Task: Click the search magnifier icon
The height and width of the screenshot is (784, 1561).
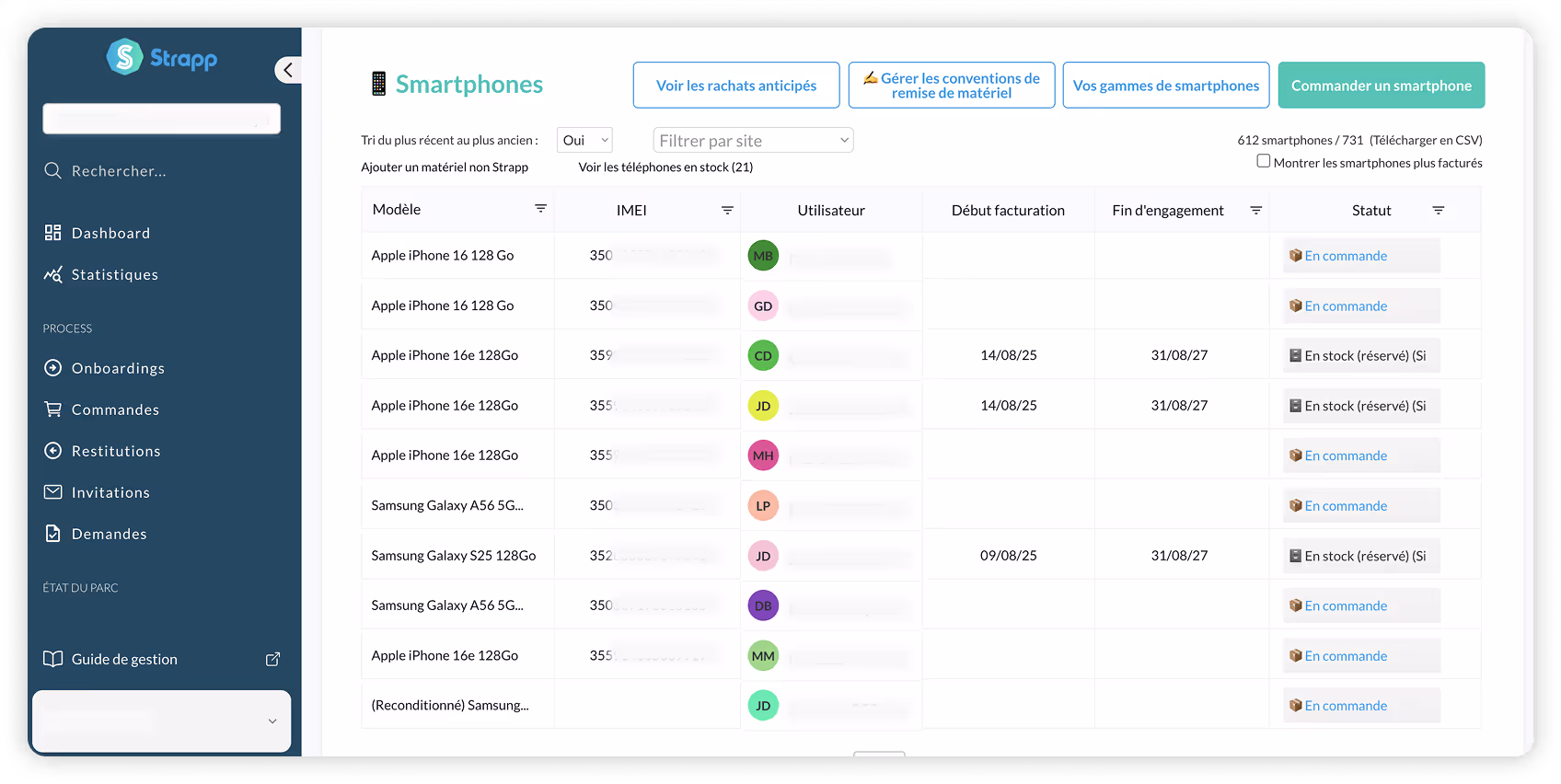Action: (53, 171)
